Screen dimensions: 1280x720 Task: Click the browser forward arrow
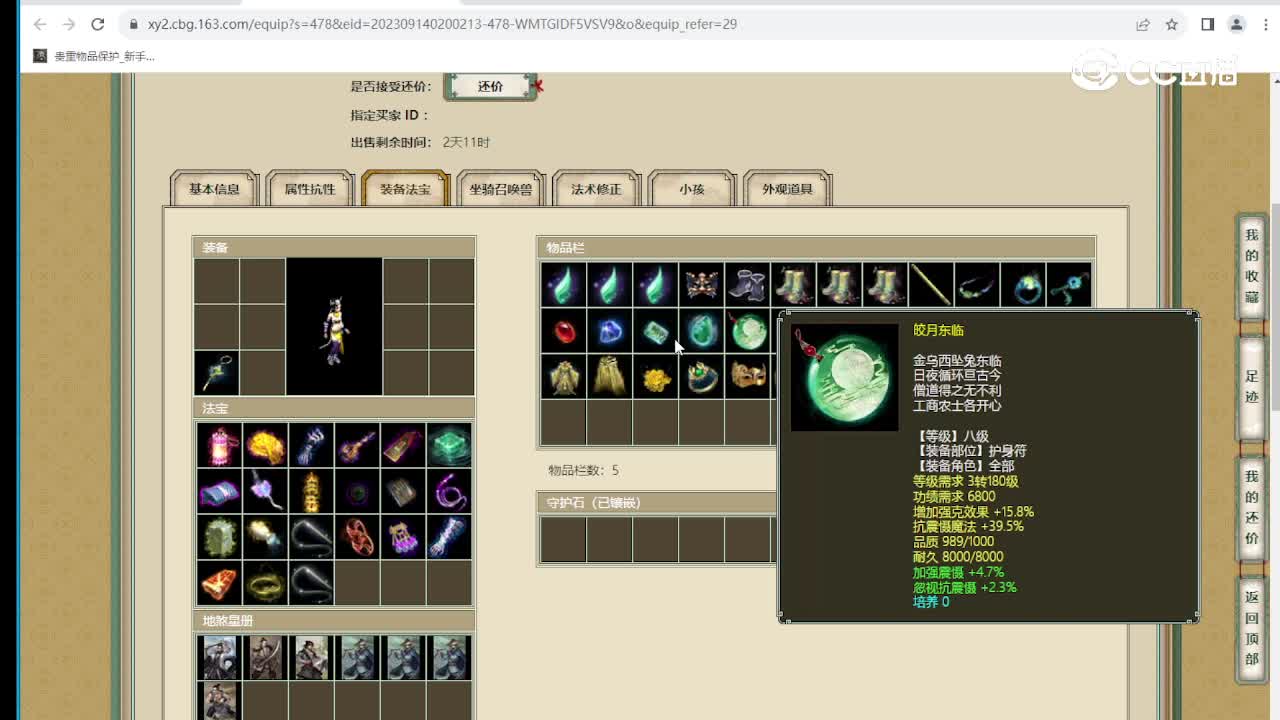[x=69, y=24]
